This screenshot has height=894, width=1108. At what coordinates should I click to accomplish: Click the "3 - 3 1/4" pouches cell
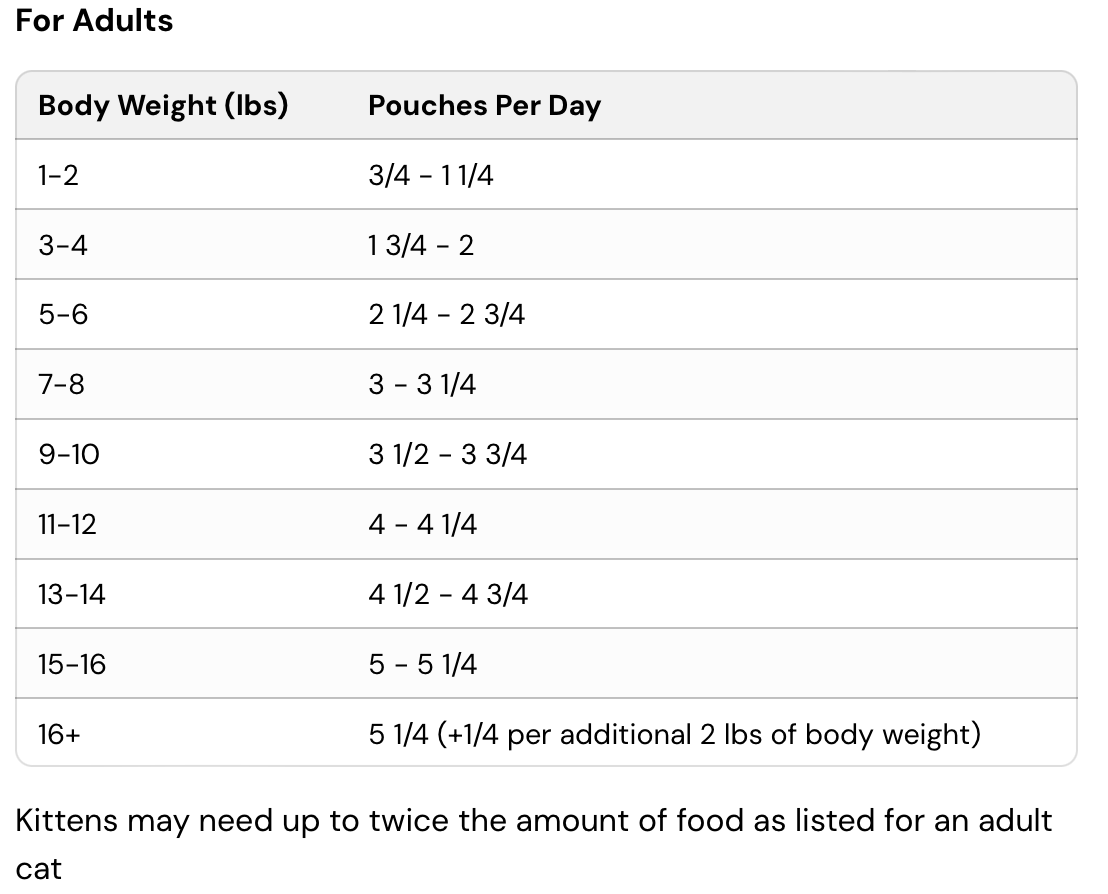(x=422, y=385)
